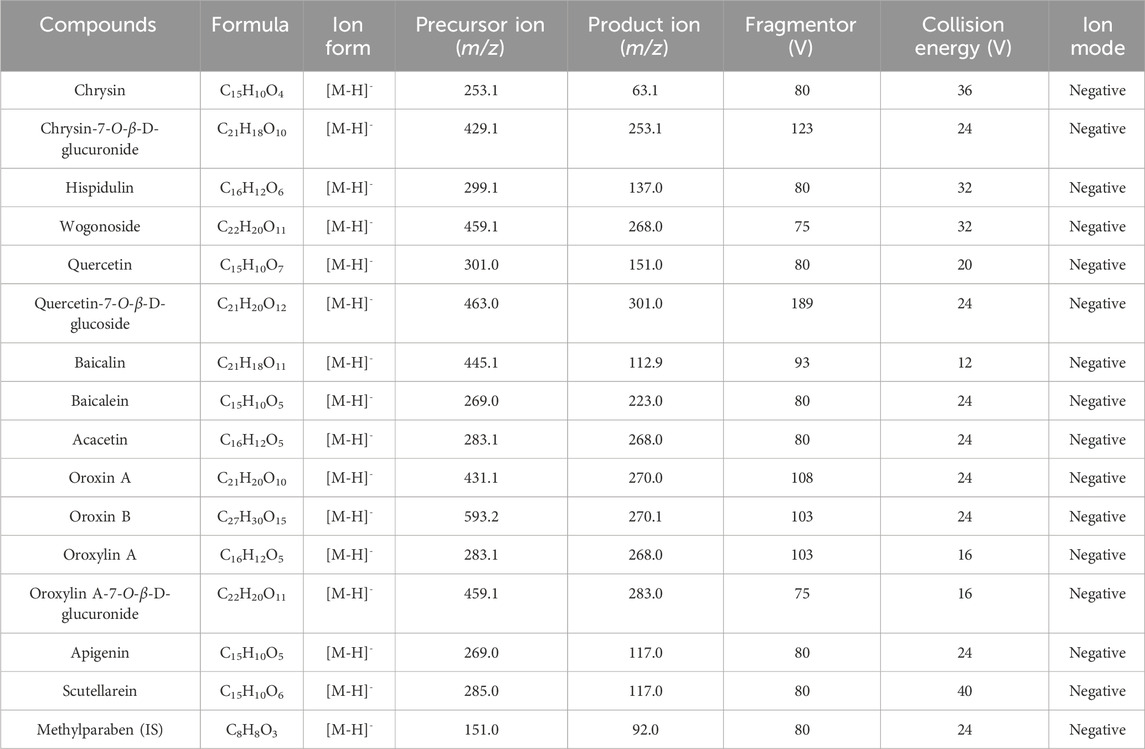Select the Quercetin-7-O-β-D-glucoside cell
This screenshot has height=749, width=1145.
(99, 313)
